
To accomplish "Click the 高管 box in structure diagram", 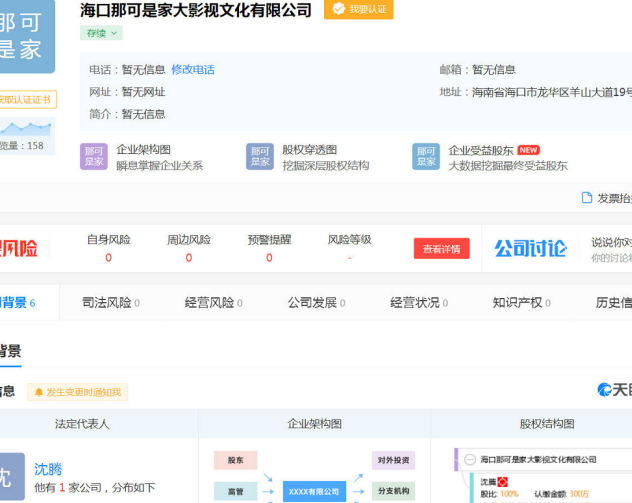I will tap(235, 491).
